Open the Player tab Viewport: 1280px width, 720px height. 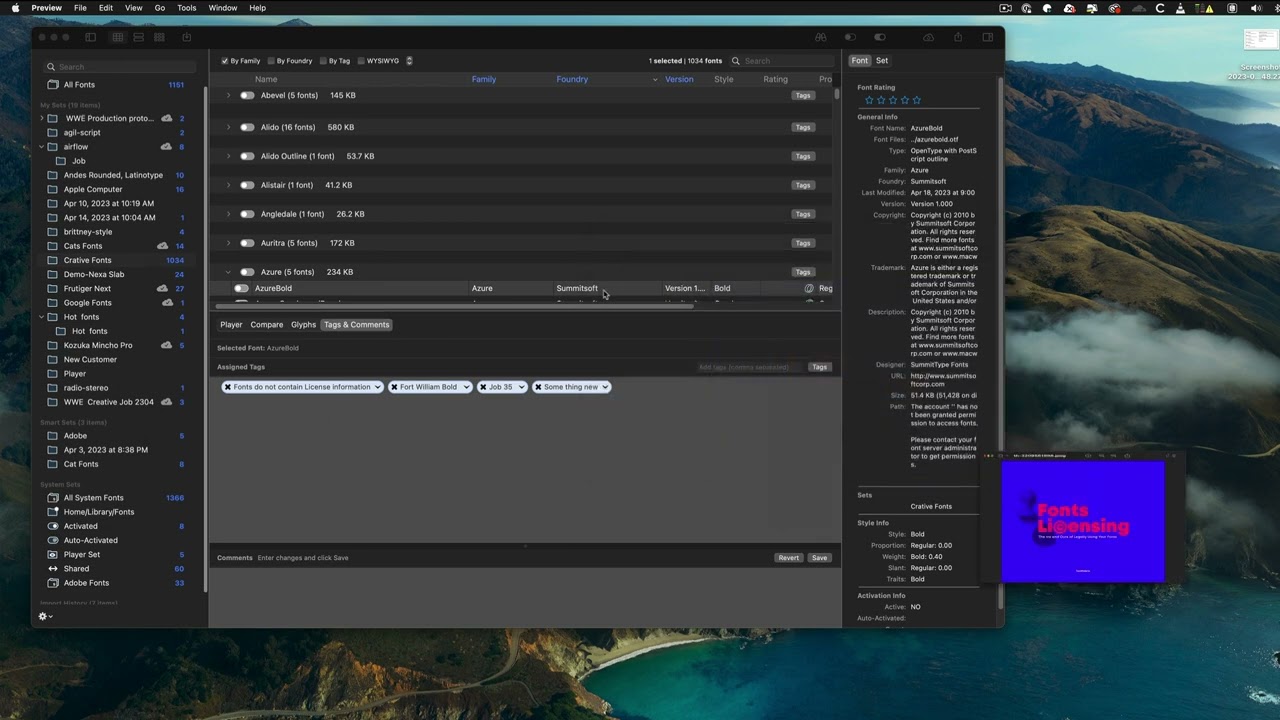pyautogui.click(x=231, y=325)
